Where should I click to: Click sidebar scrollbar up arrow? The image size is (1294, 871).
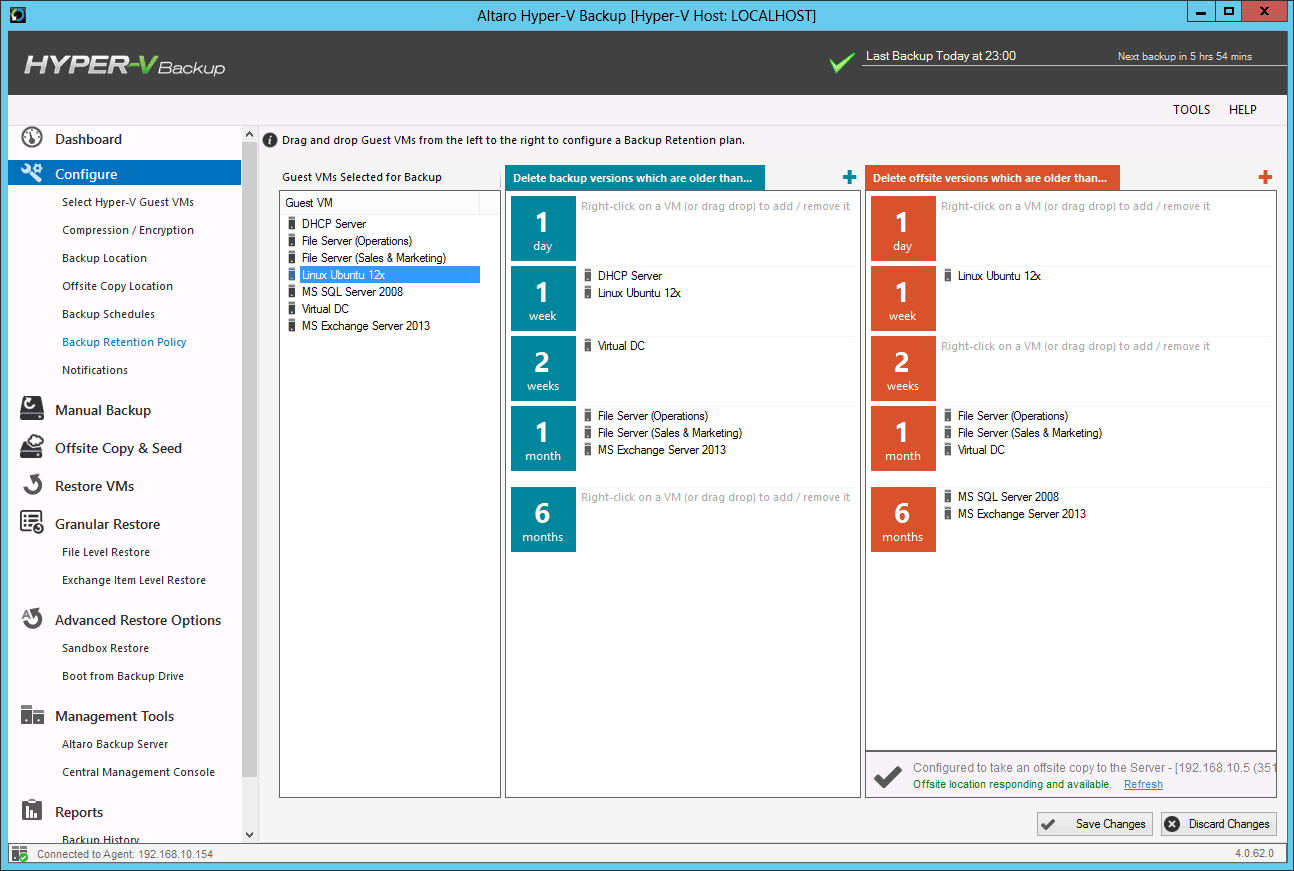pyautogui.click(x=249, y=134)
